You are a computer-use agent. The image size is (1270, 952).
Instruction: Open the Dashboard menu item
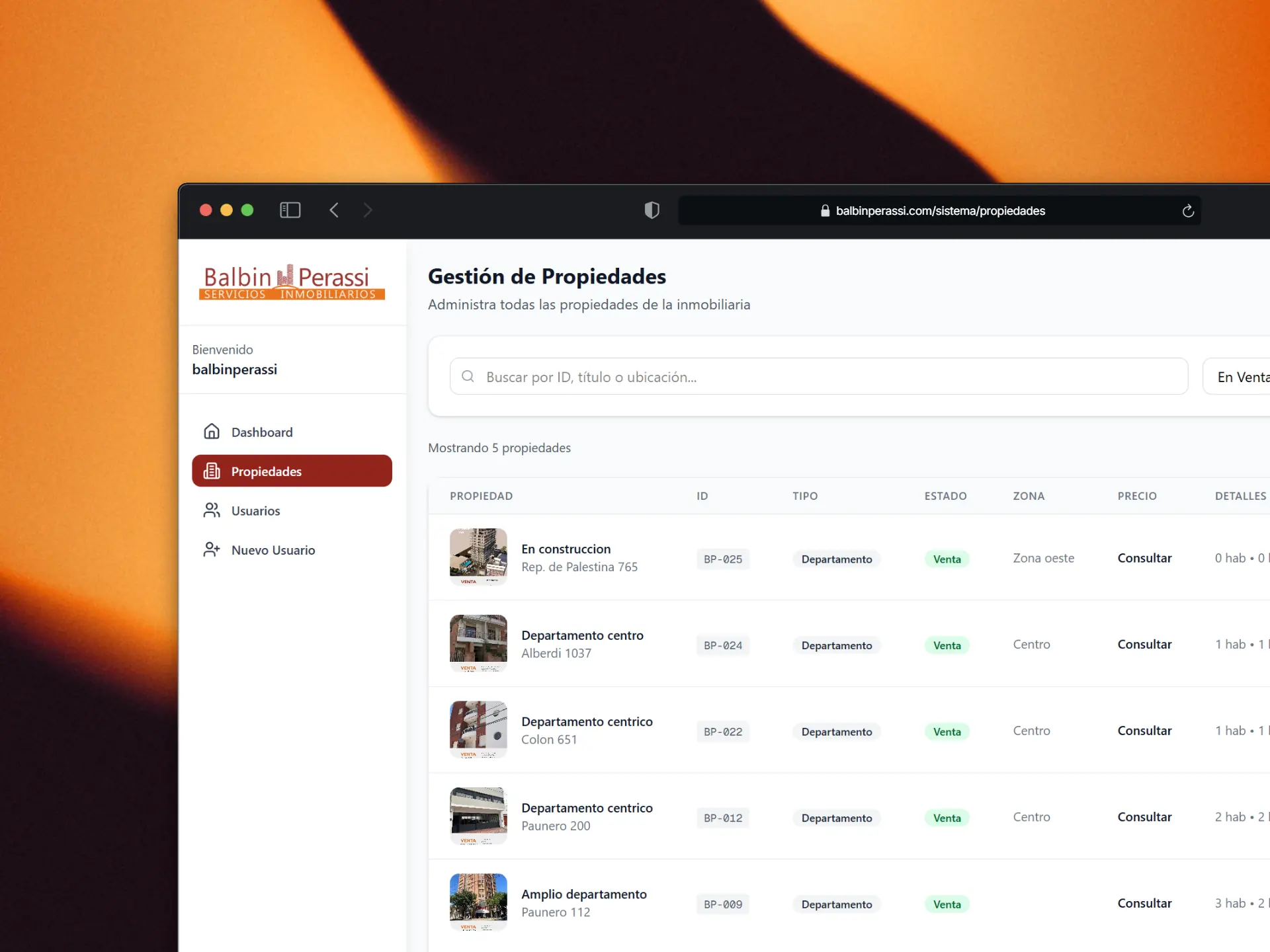pyautogui.click(x=262, y=432)
